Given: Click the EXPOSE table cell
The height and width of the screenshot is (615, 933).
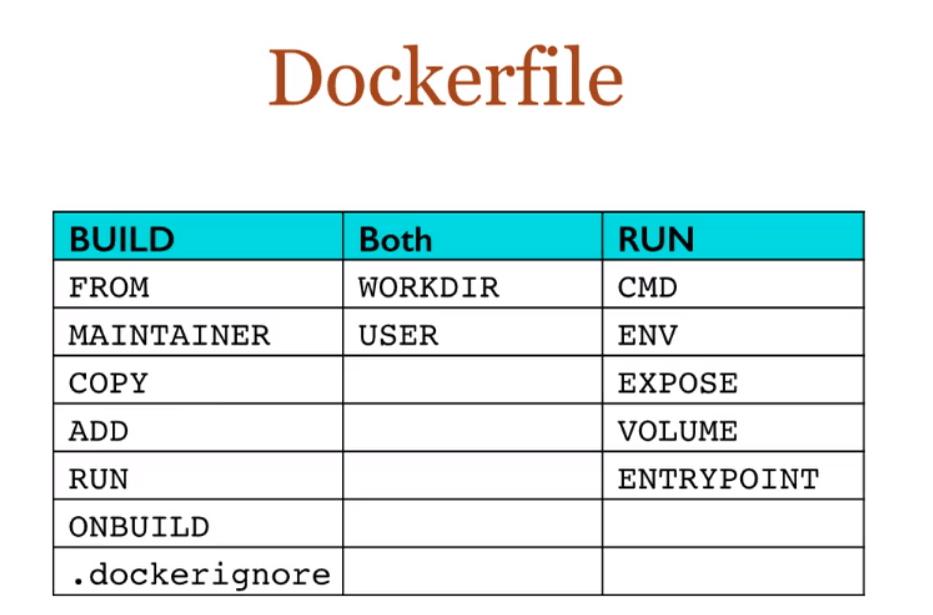Looking at the screenshot, I should [x=733, y=380].
